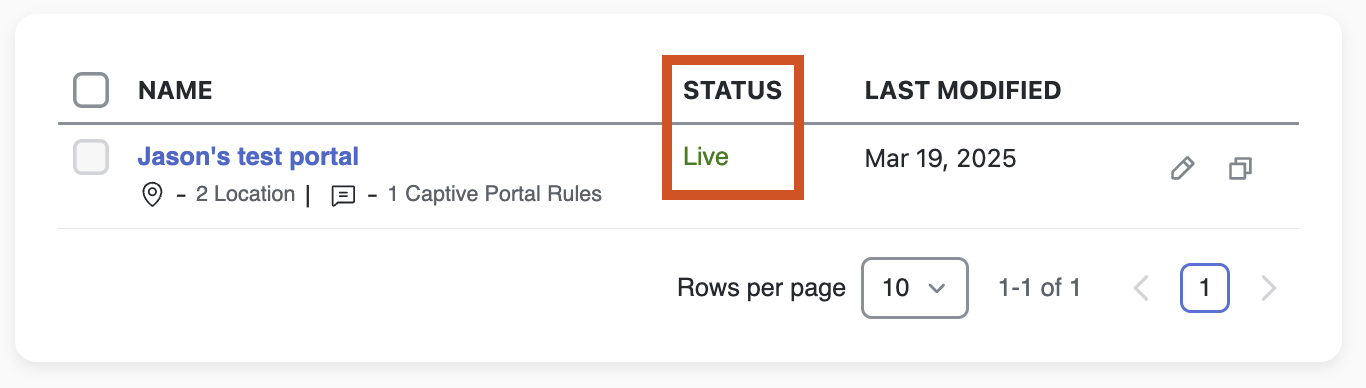Click the Rows per page label
This screenshot has width=1366, height=388.
tap(761, 289)
